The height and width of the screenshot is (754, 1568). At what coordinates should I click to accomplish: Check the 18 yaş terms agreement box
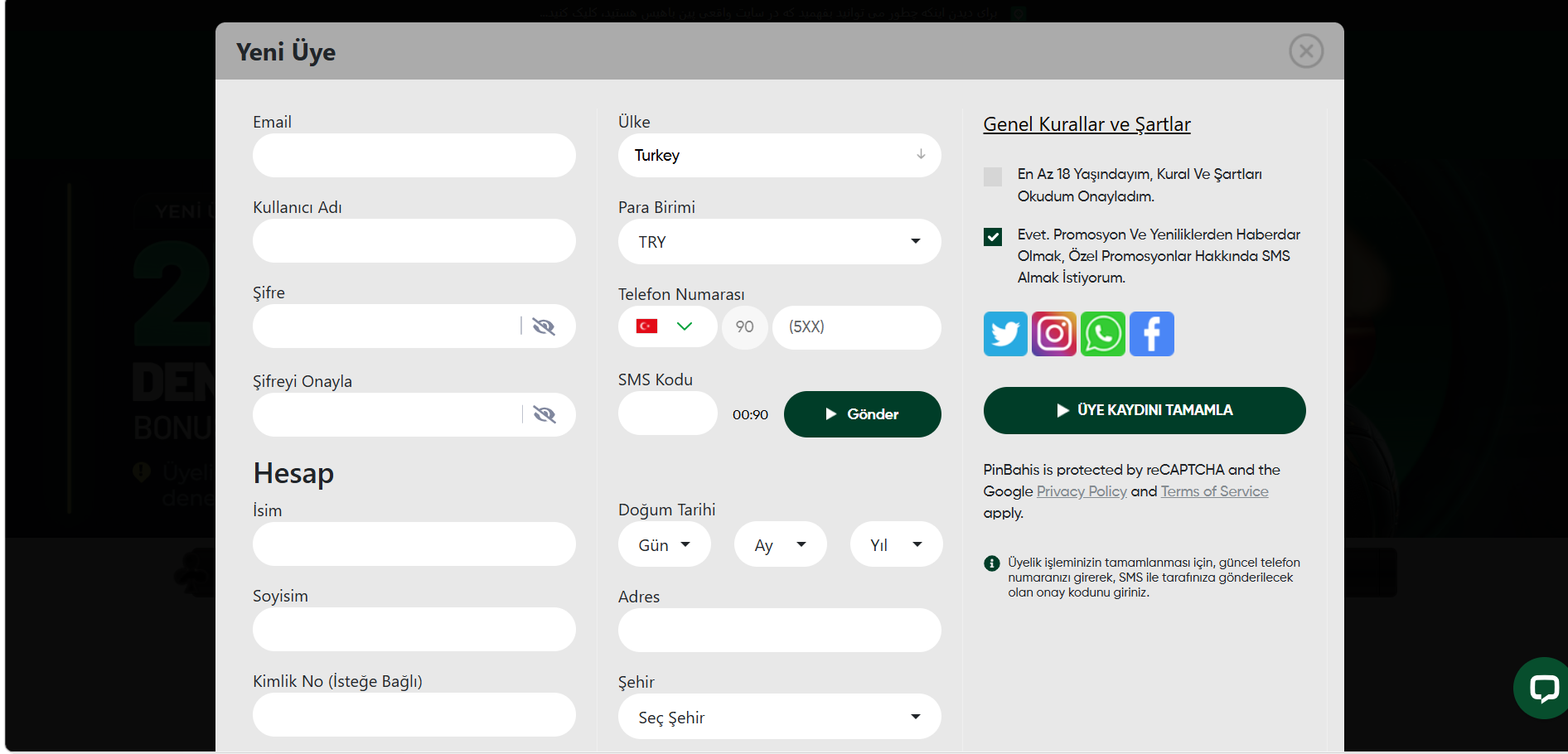[993, 176]
